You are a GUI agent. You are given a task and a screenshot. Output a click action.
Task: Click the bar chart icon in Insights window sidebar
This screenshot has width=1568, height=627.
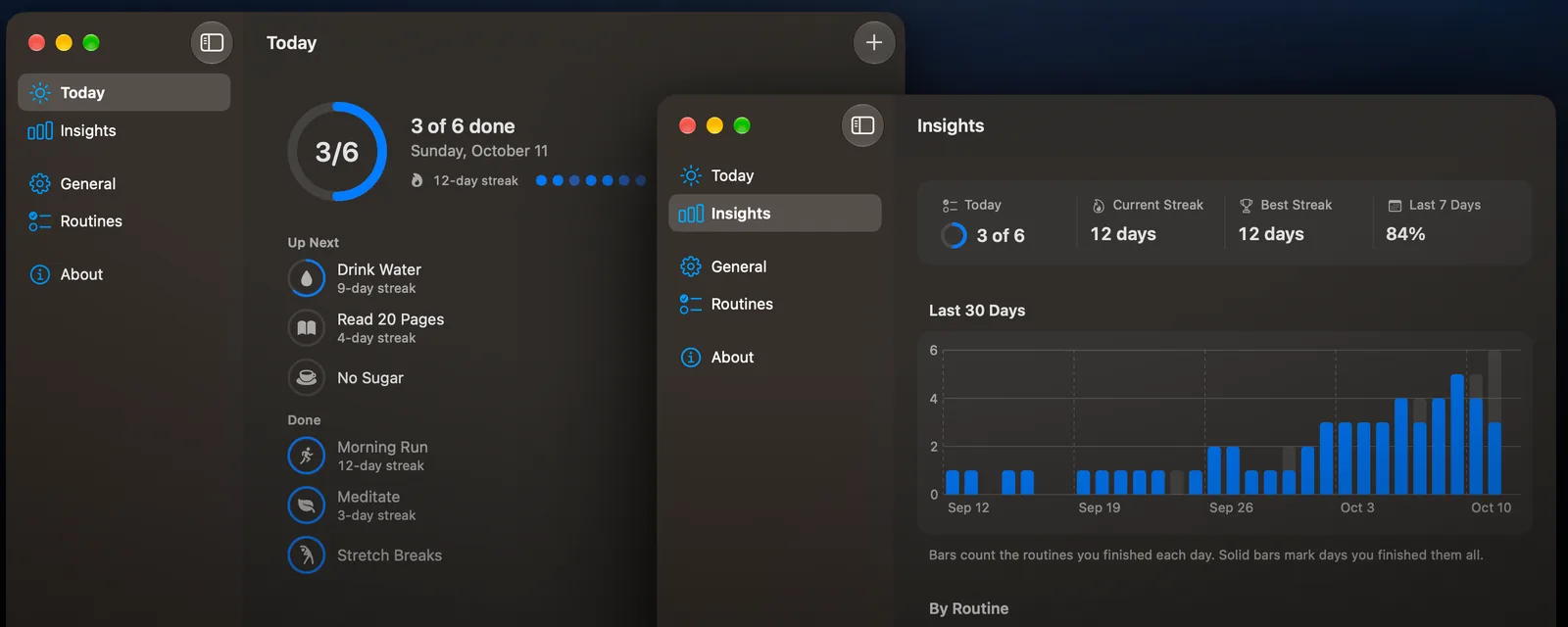(691, 214)
